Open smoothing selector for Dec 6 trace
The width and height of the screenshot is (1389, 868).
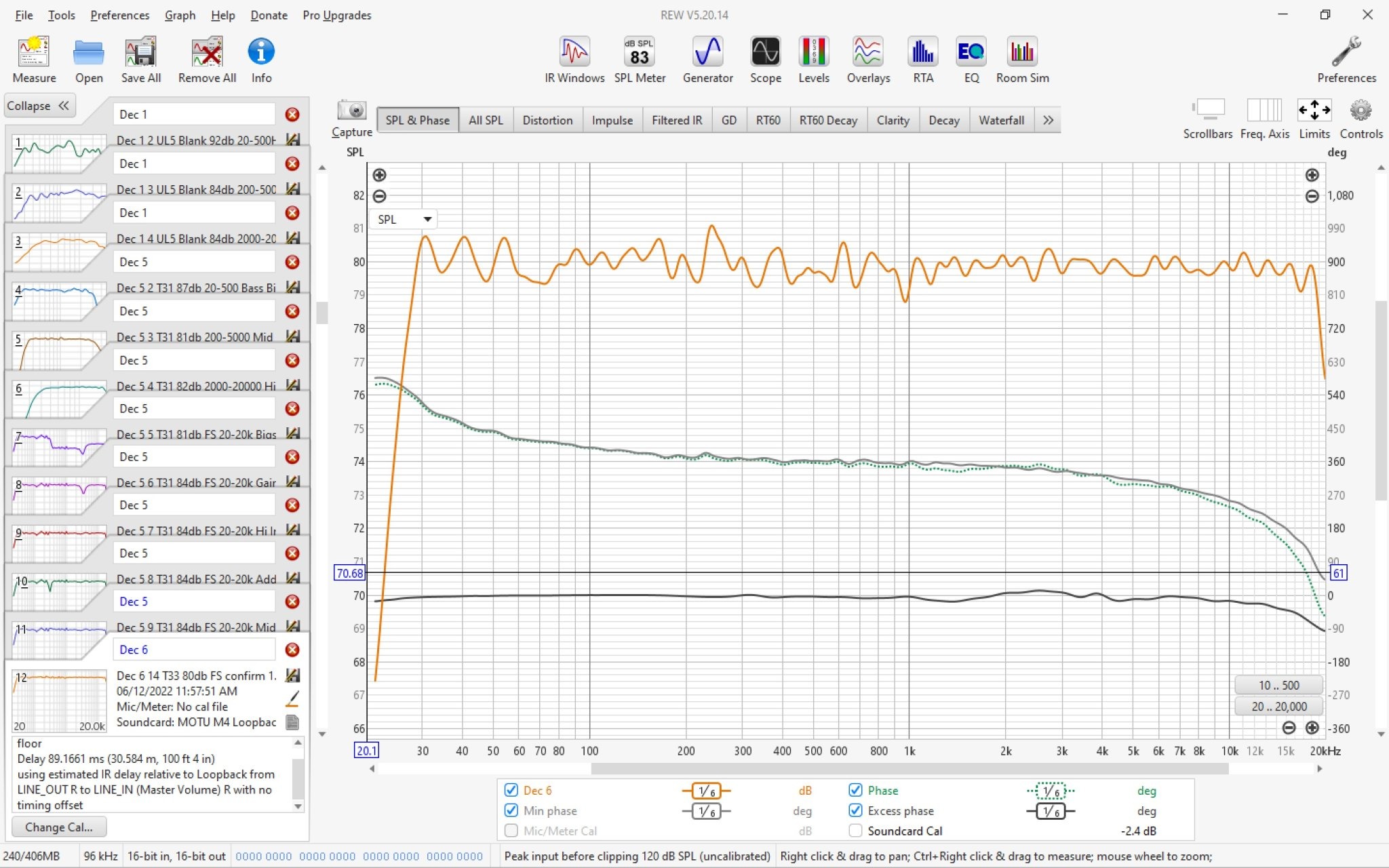[x=706, y=791]
